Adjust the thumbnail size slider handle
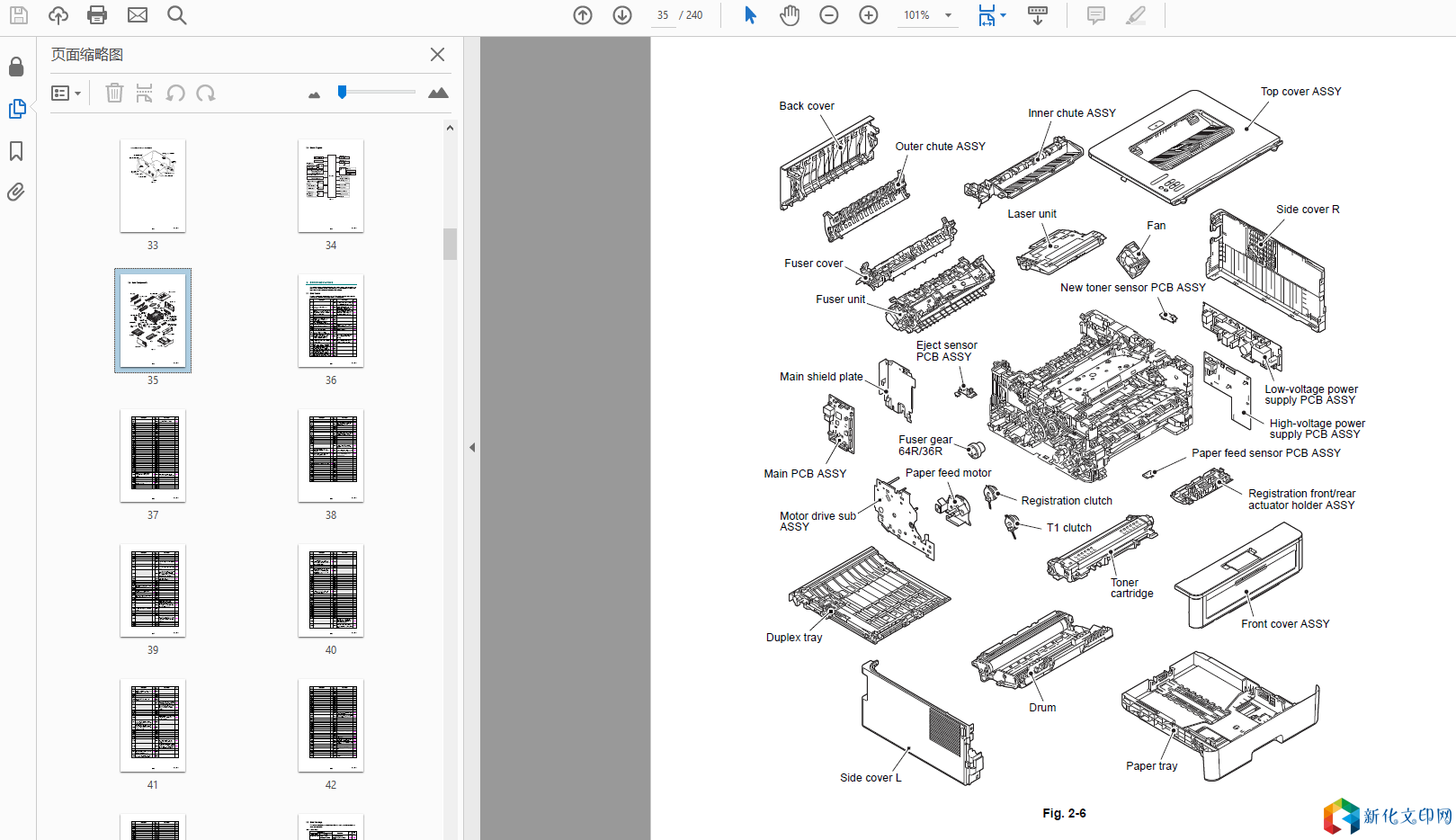The width and height of the screenshot is (1456, 840). click(x=342, y=92)
